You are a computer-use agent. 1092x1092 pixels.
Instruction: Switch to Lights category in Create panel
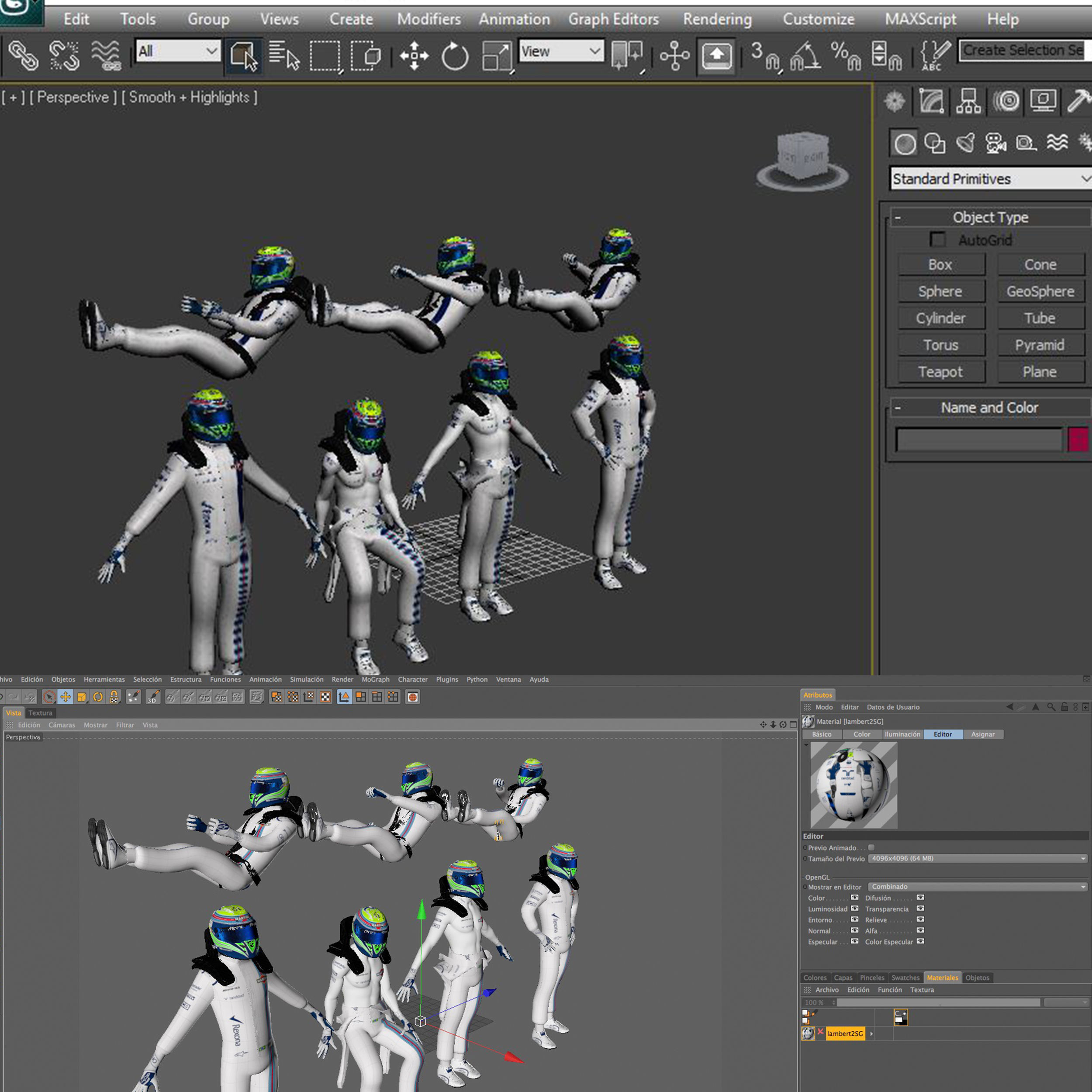pyautogui.click(x=965, y=144)
